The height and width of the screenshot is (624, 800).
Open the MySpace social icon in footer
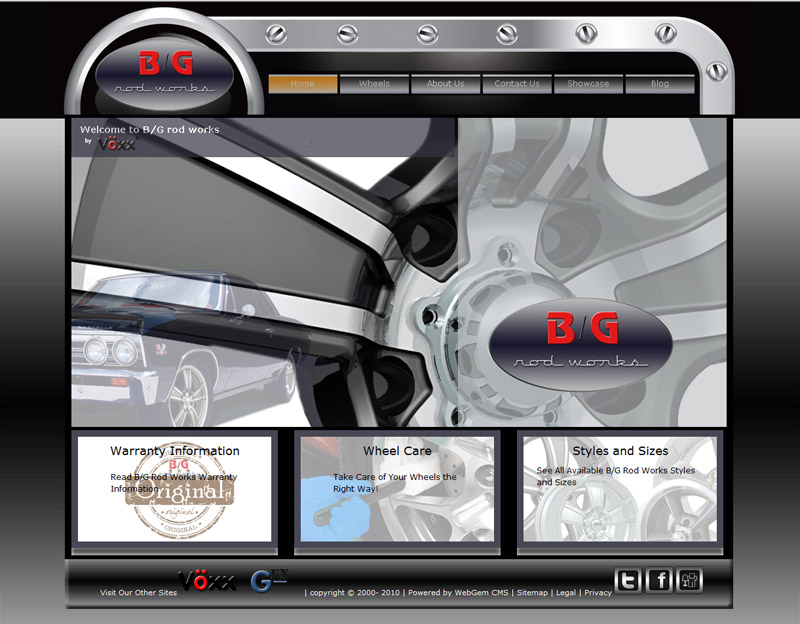689,580
